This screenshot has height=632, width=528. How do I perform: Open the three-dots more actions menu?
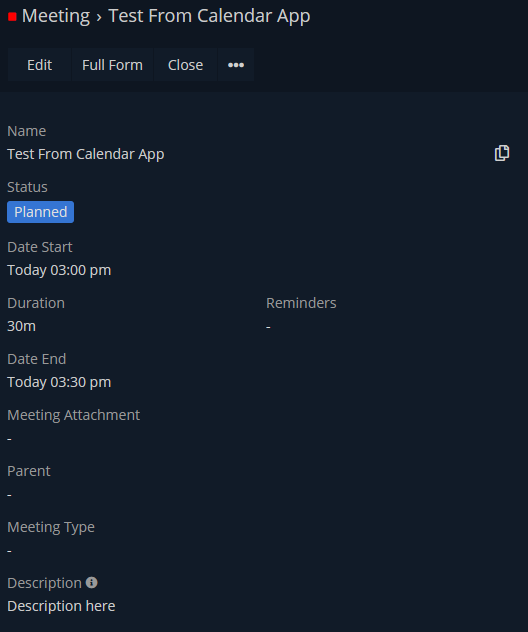tap(236, 65)
